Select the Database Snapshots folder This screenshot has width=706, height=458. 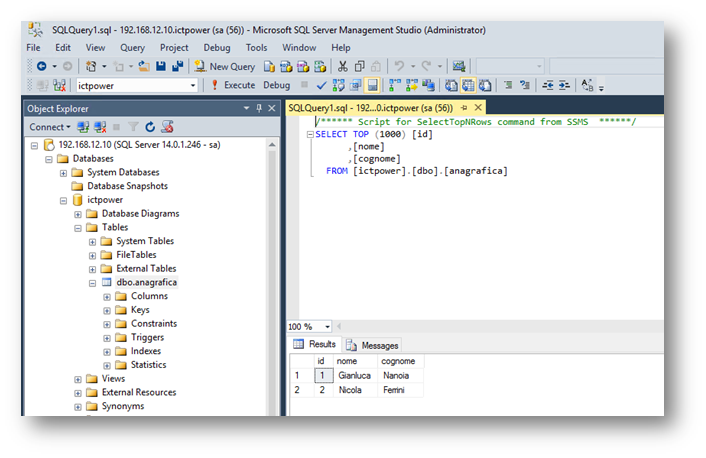pyautogui.click(x=127, y=186)
